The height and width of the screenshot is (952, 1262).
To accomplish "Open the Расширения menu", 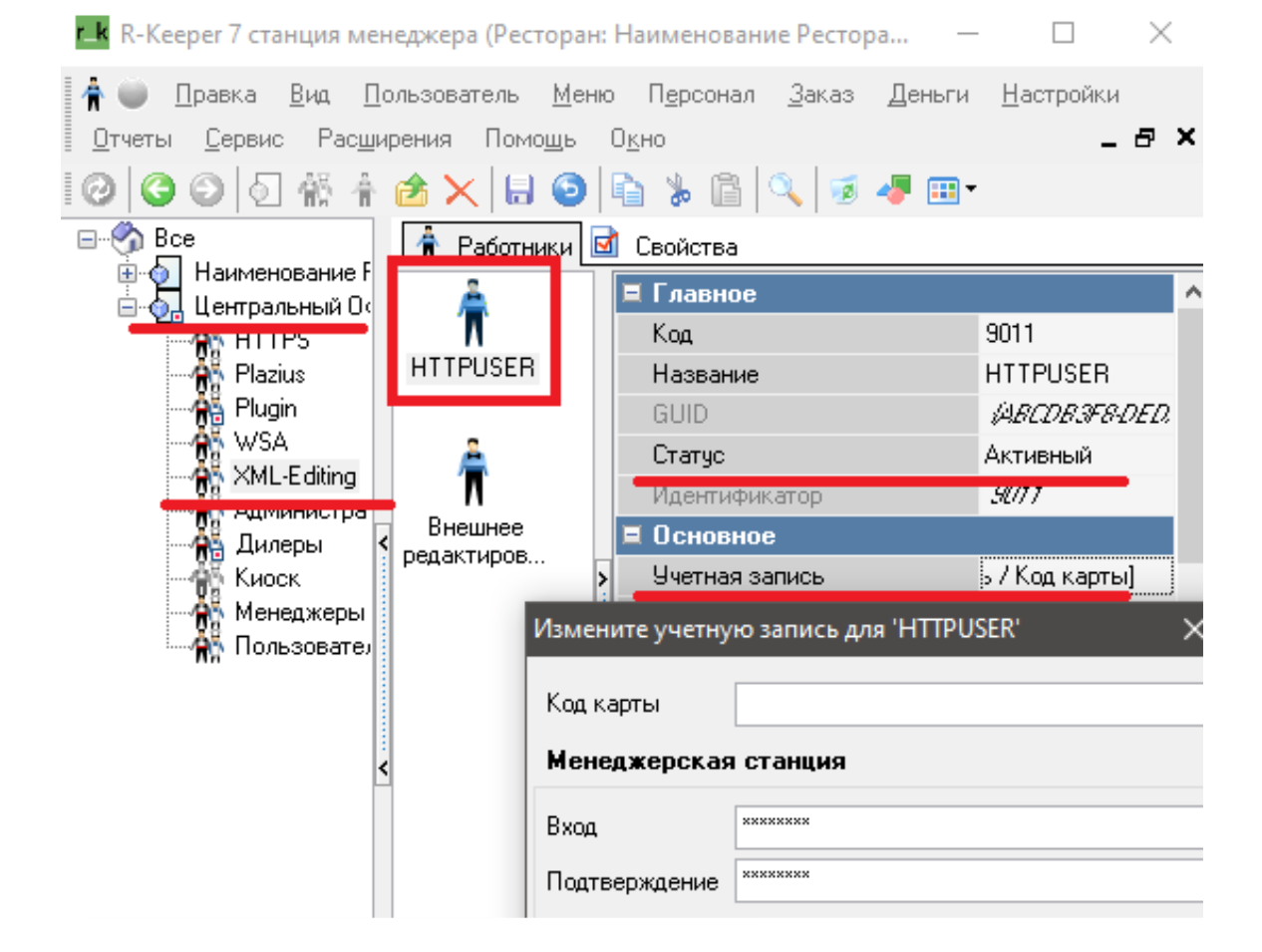I will coord(384,139).
